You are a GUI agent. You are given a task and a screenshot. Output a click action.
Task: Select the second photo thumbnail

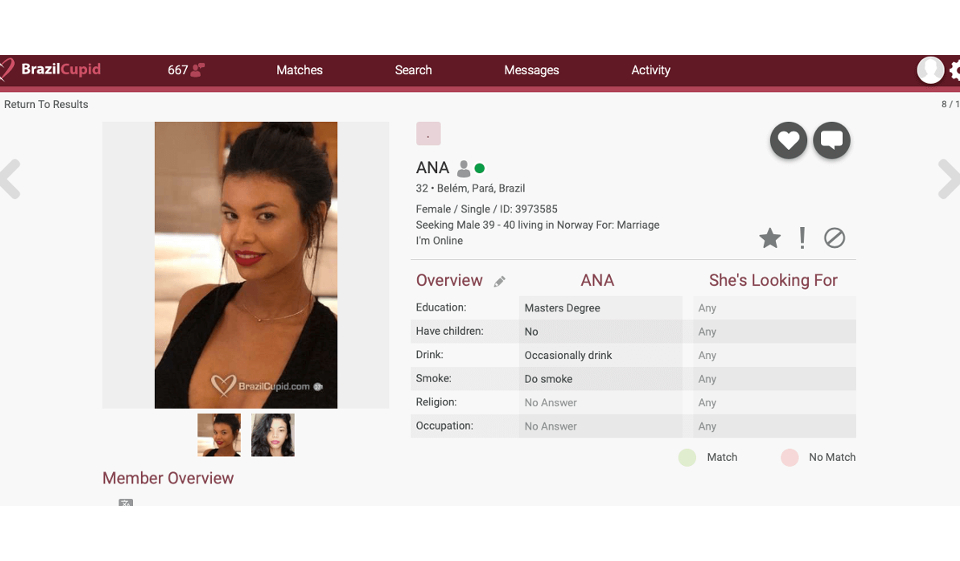[272, 435]
